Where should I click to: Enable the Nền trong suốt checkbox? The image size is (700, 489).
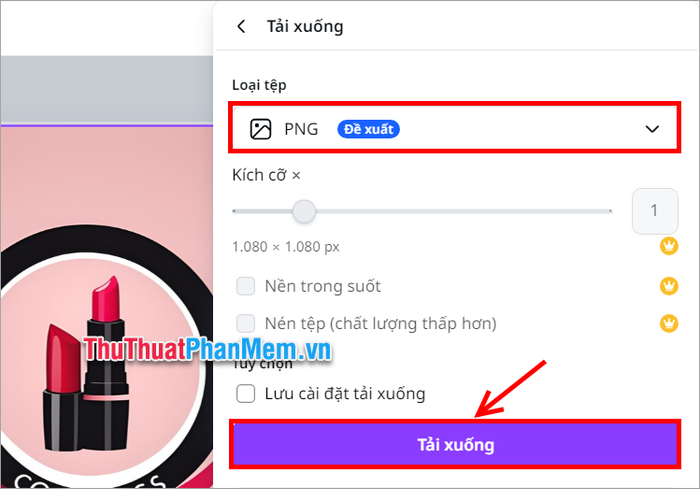tap(246, 286)
